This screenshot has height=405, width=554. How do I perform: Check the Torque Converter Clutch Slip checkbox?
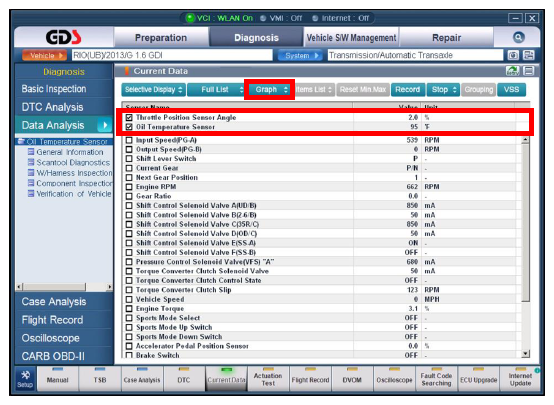tap(129, 290)
